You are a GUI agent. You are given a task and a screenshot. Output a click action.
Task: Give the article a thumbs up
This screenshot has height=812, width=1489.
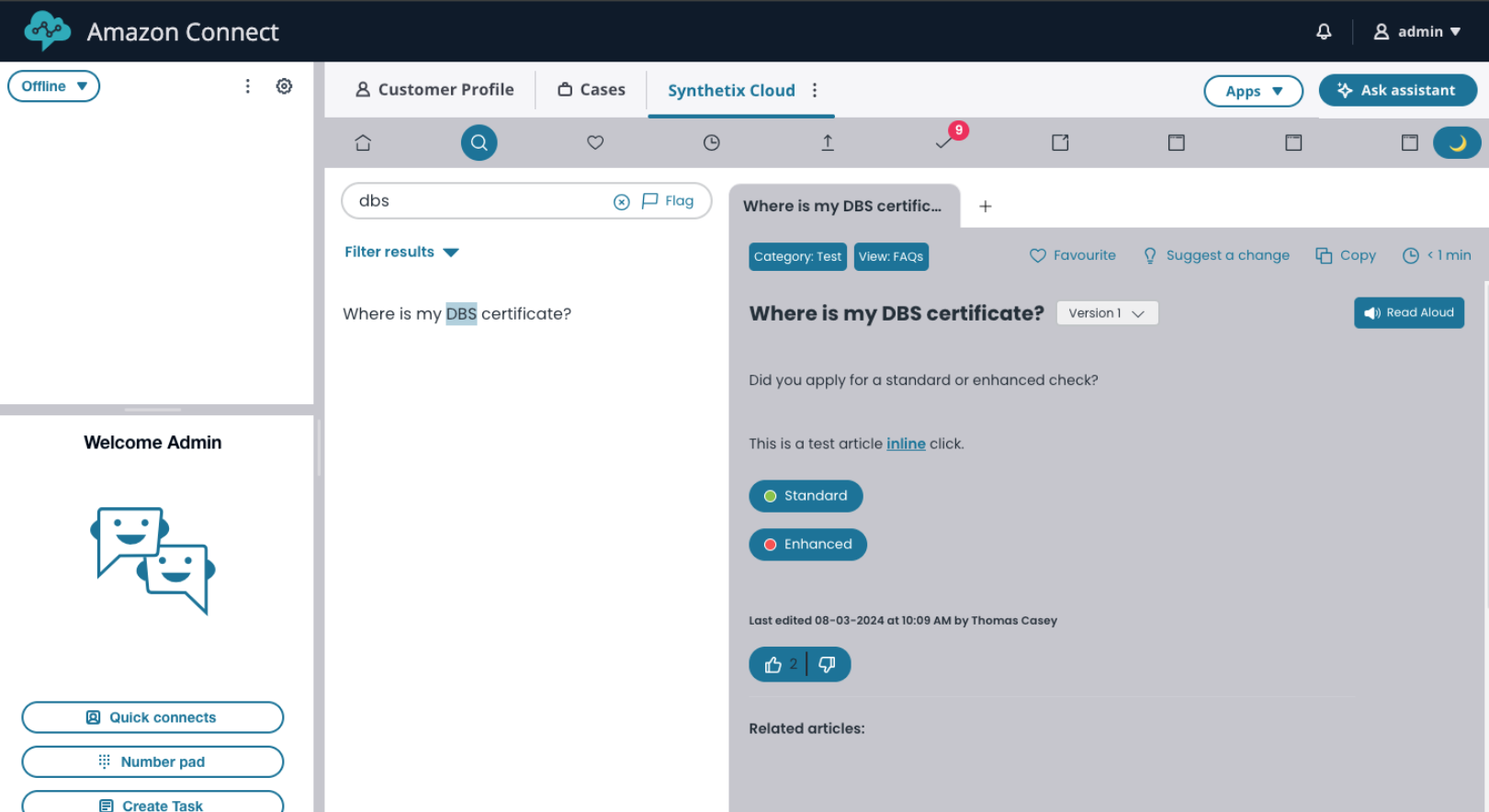[773, 664]
